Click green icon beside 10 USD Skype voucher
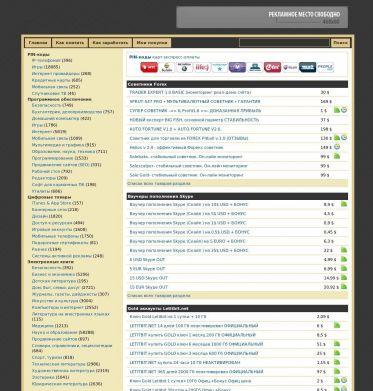 click(344, 204)
